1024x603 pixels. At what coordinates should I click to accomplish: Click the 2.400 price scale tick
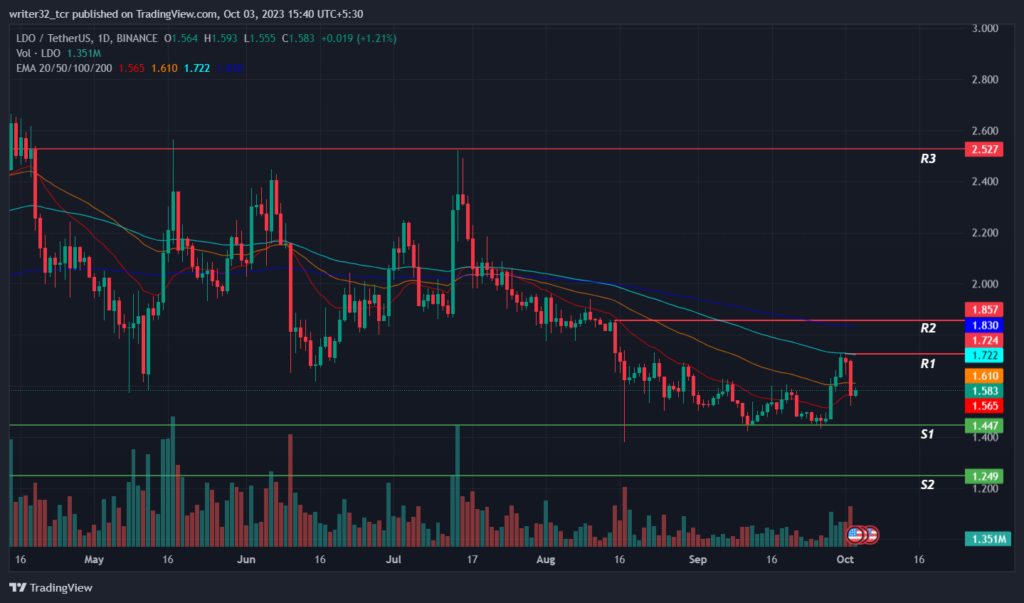985,182
